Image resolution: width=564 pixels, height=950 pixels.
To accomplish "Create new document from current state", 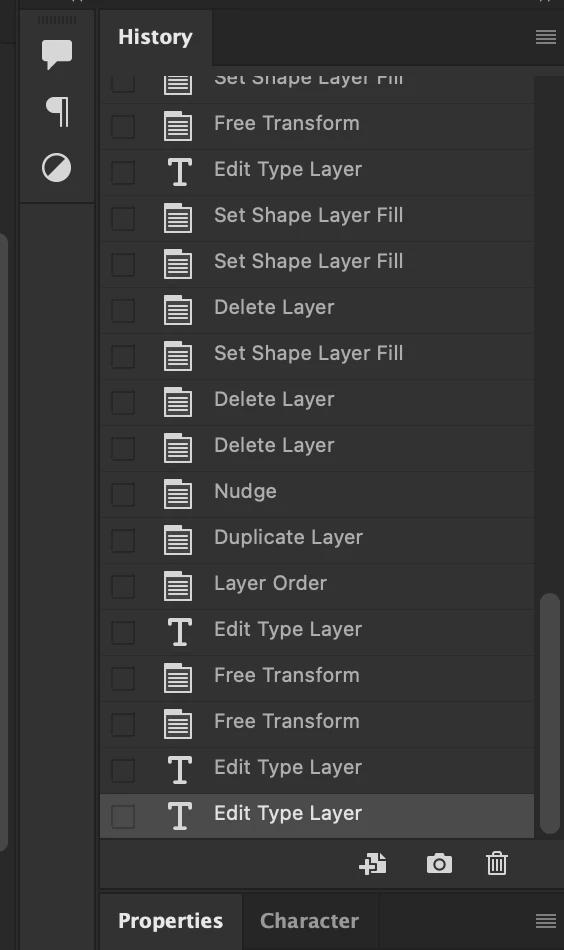I will coord(373,863).
